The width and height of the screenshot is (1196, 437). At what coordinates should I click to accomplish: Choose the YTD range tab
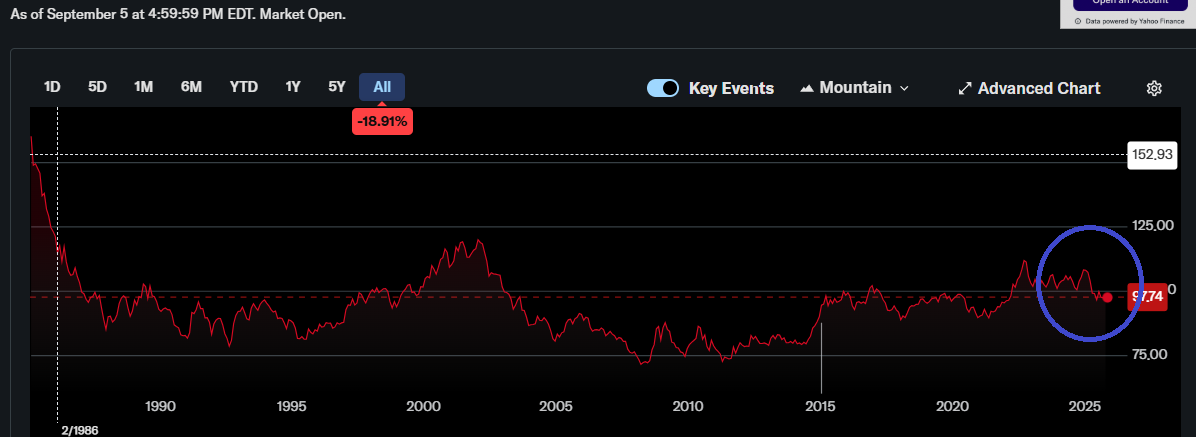click(x=244, y=87)
